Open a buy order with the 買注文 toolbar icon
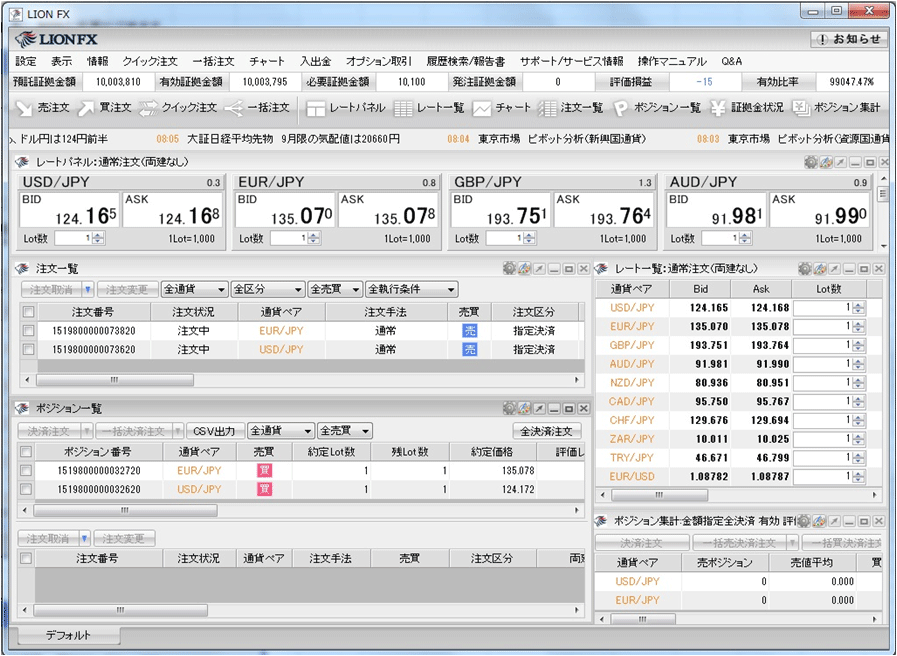Image resolution: width=897 pixels, height=656 pixels. pos(104,108)
